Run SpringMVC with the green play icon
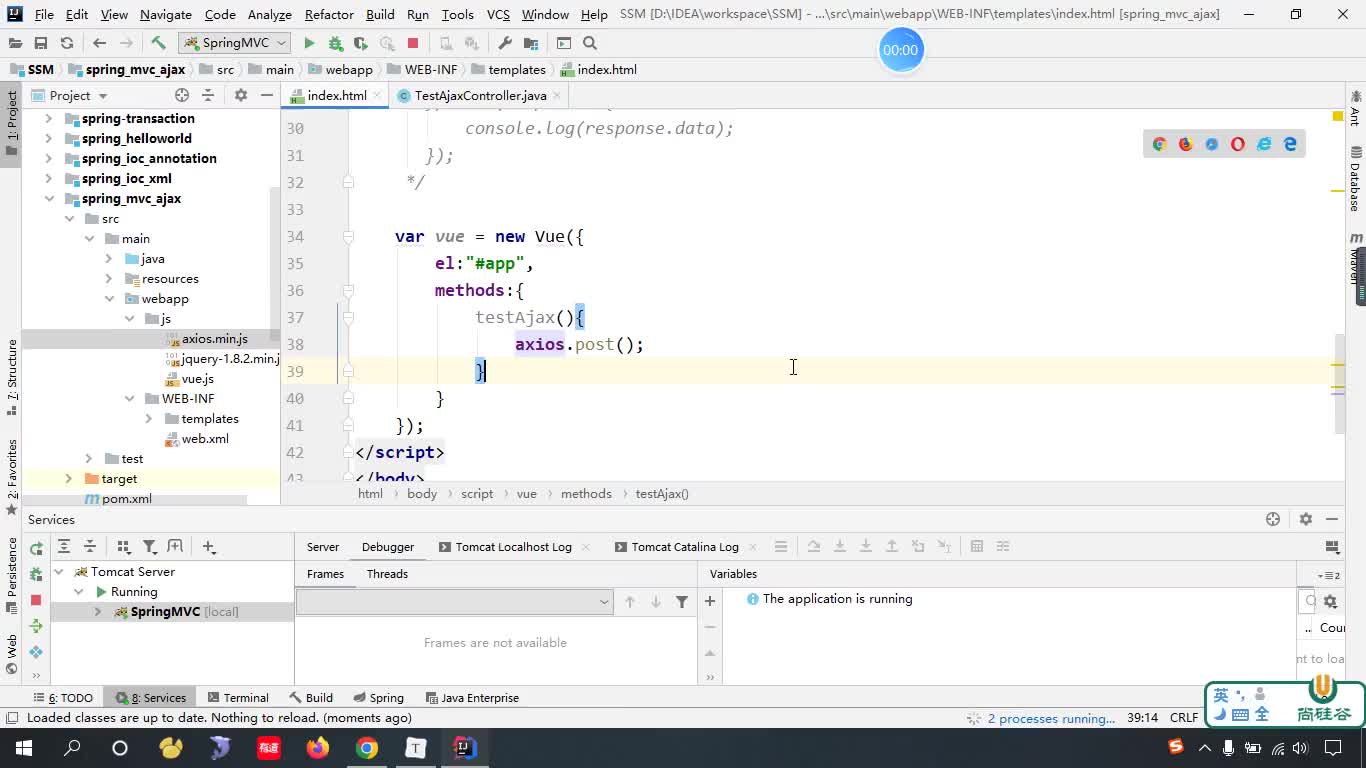 click(309, 43)
